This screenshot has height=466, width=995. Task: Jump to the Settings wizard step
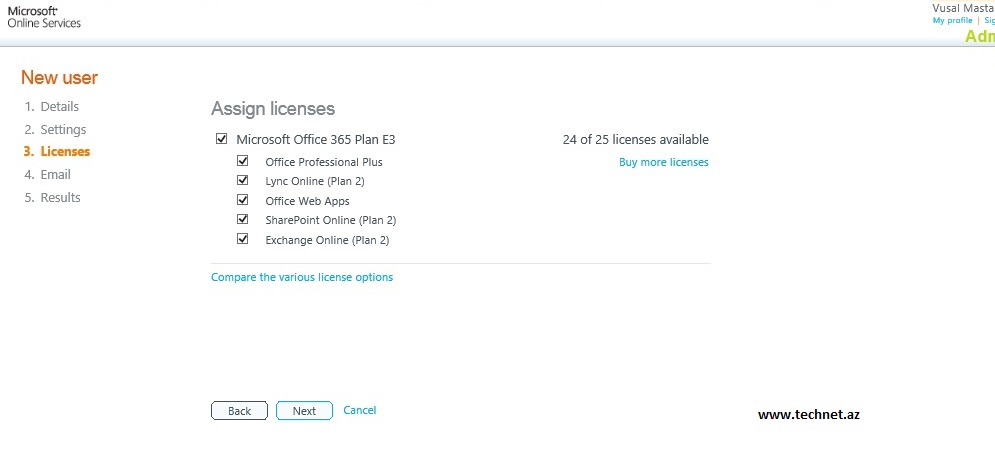click(x=63, y=130)
